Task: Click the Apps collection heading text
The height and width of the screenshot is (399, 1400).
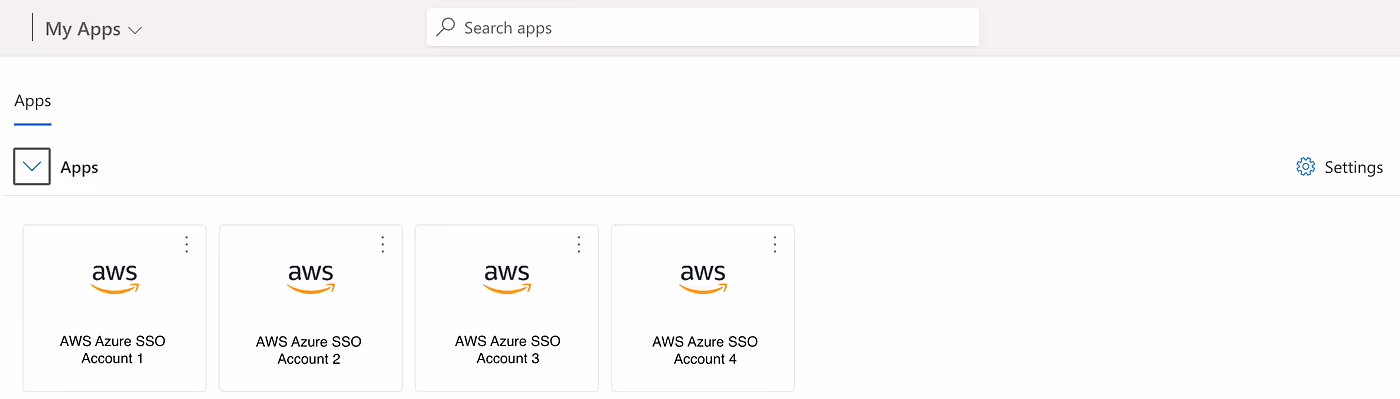Action: coord(79,167)
